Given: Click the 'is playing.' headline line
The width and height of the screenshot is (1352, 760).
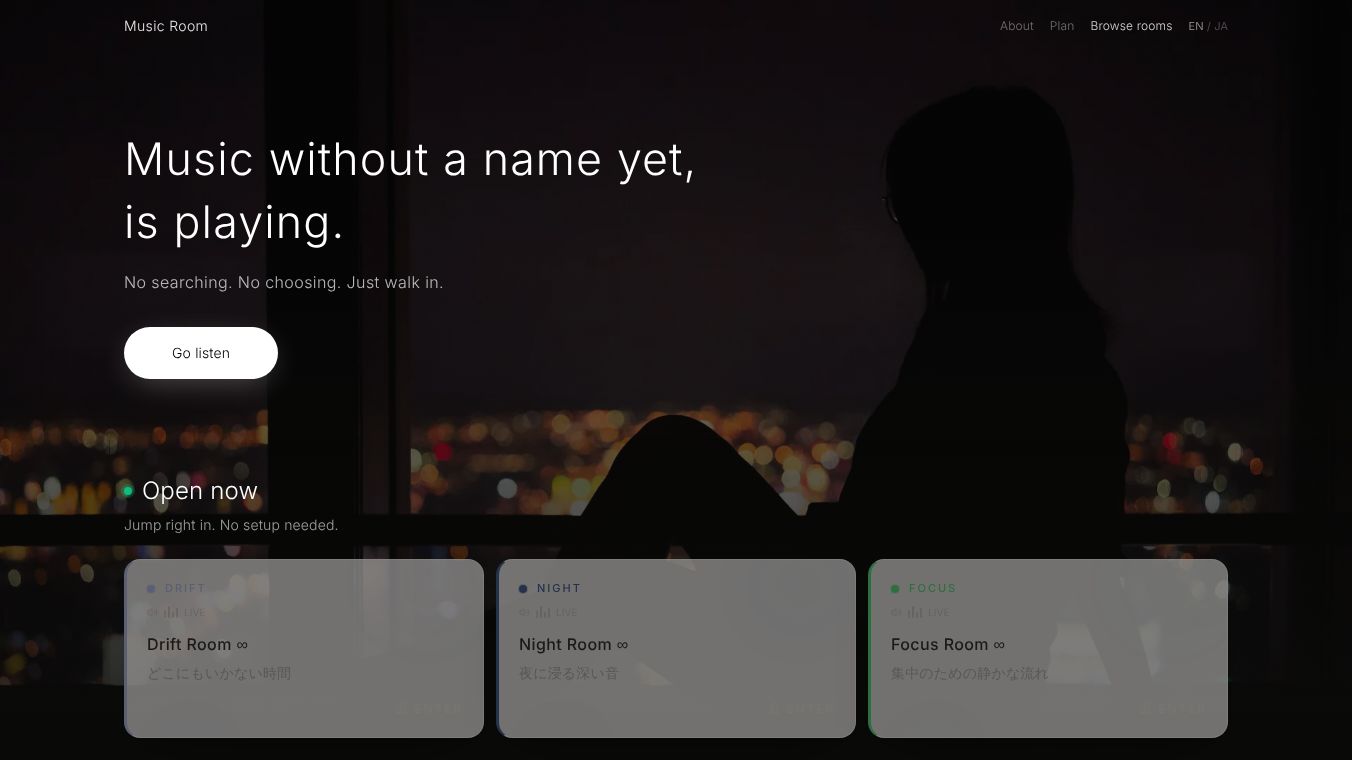Looking at the screenshot, I should pyautogui.click(x=234, y=222).
